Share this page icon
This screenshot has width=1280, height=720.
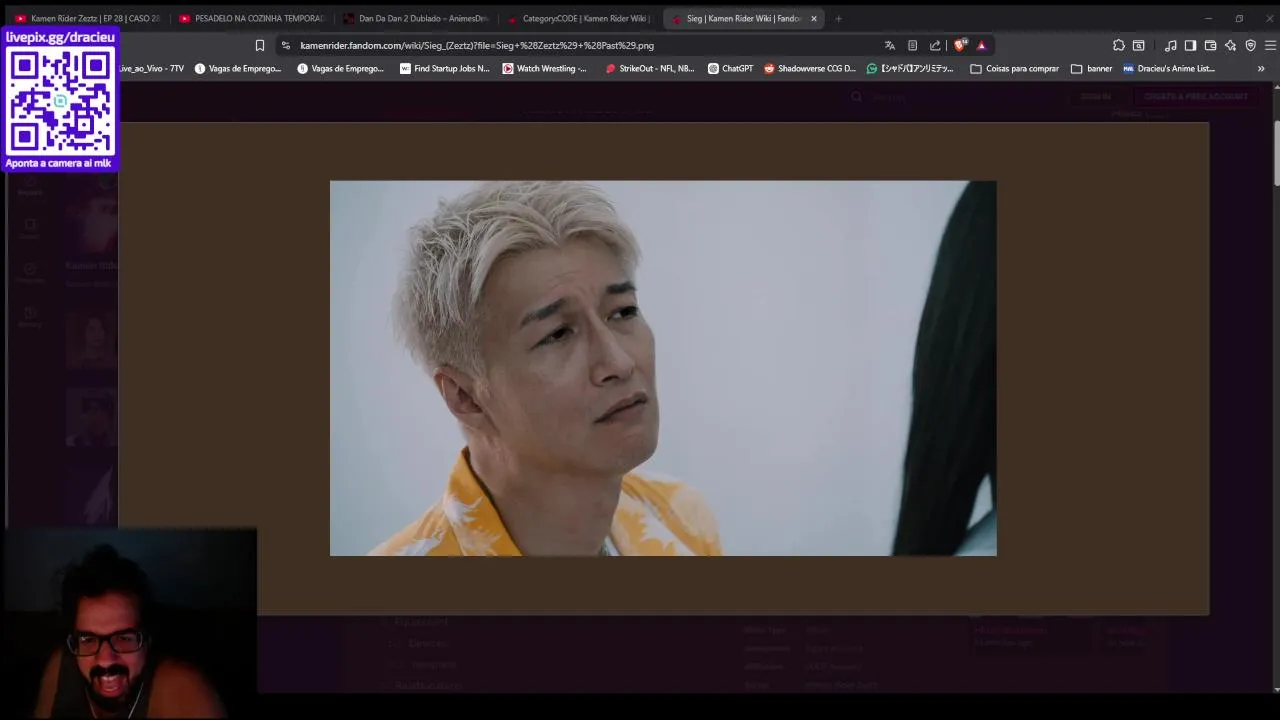click(x=935, y=45)
